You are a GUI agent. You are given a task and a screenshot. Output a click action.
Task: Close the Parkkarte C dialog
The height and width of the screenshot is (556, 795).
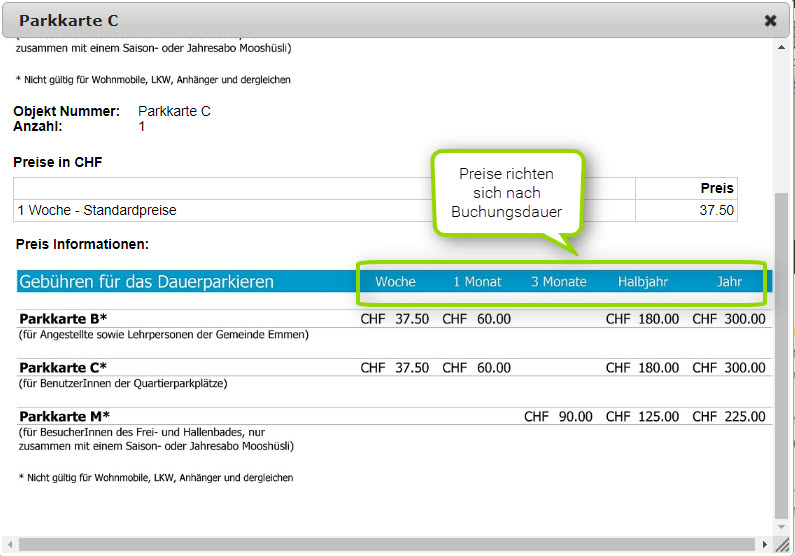[770, 20]
